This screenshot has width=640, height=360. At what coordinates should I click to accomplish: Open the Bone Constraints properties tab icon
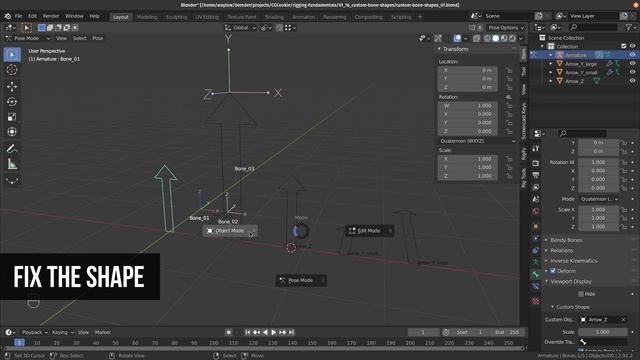tap(536, 287)
